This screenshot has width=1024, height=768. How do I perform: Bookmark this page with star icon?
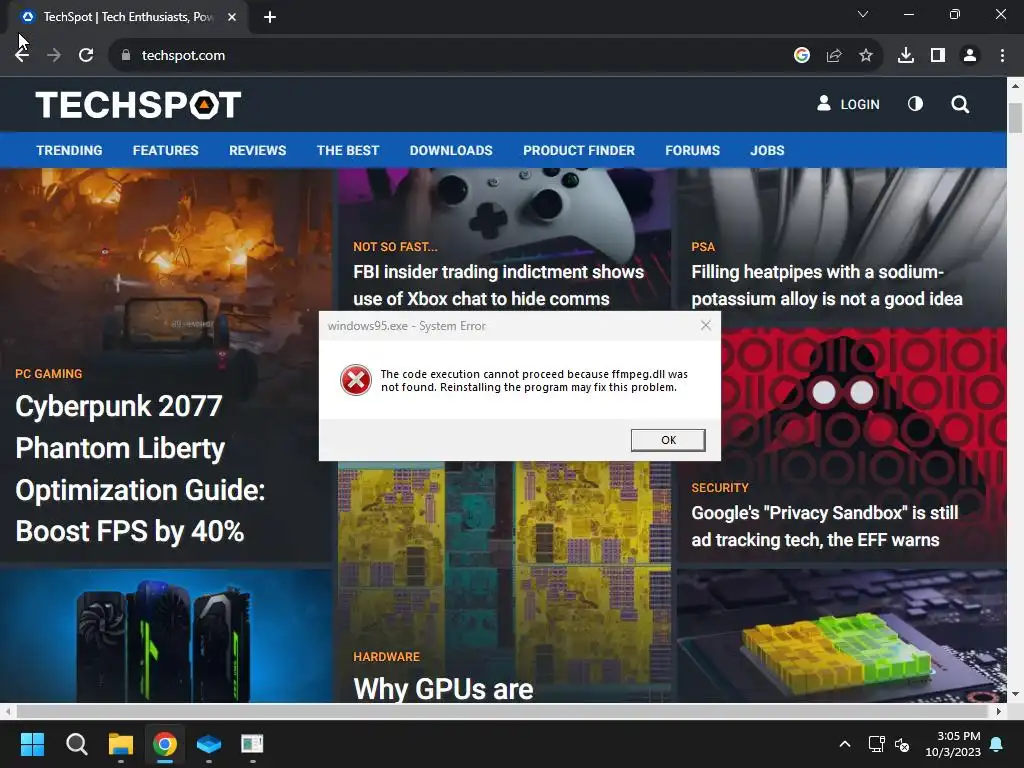866,56
